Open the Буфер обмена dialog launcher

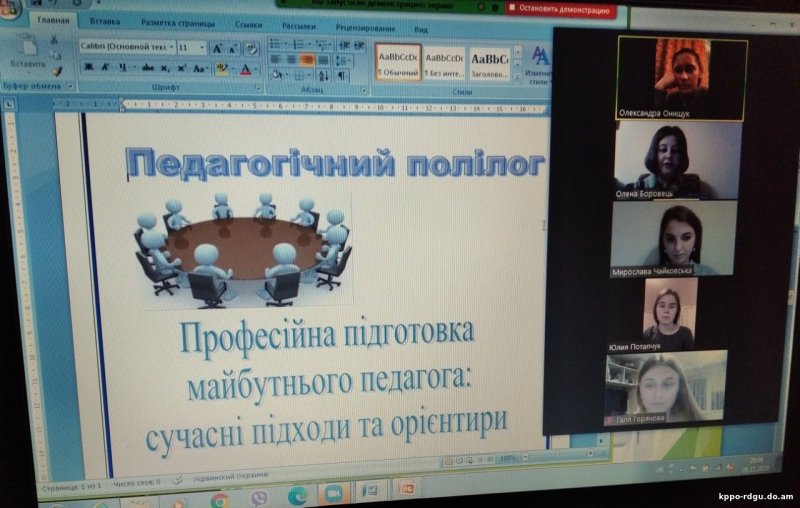pos(70,86)
